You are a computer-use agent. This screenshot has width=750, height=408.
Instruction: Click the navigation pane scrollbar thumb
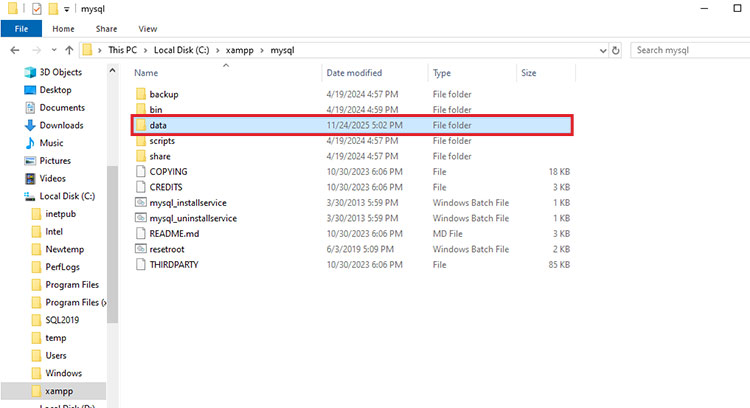click(112, 244)
